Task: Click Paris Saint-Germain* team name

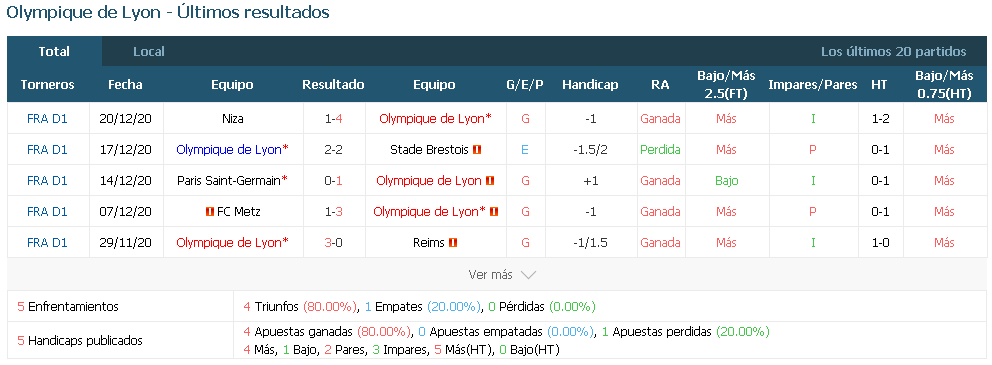Action: tap(233, 181)
